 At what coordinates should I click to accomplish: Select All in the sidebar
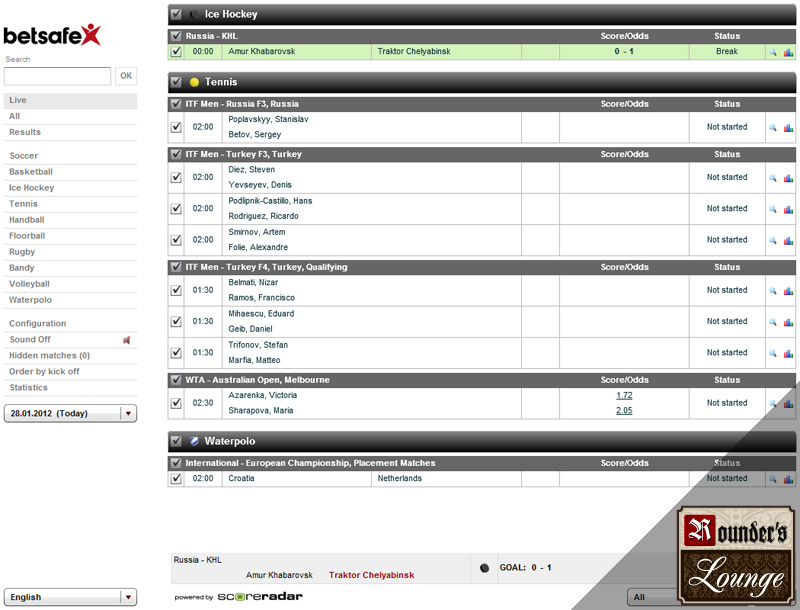[70, 116]
